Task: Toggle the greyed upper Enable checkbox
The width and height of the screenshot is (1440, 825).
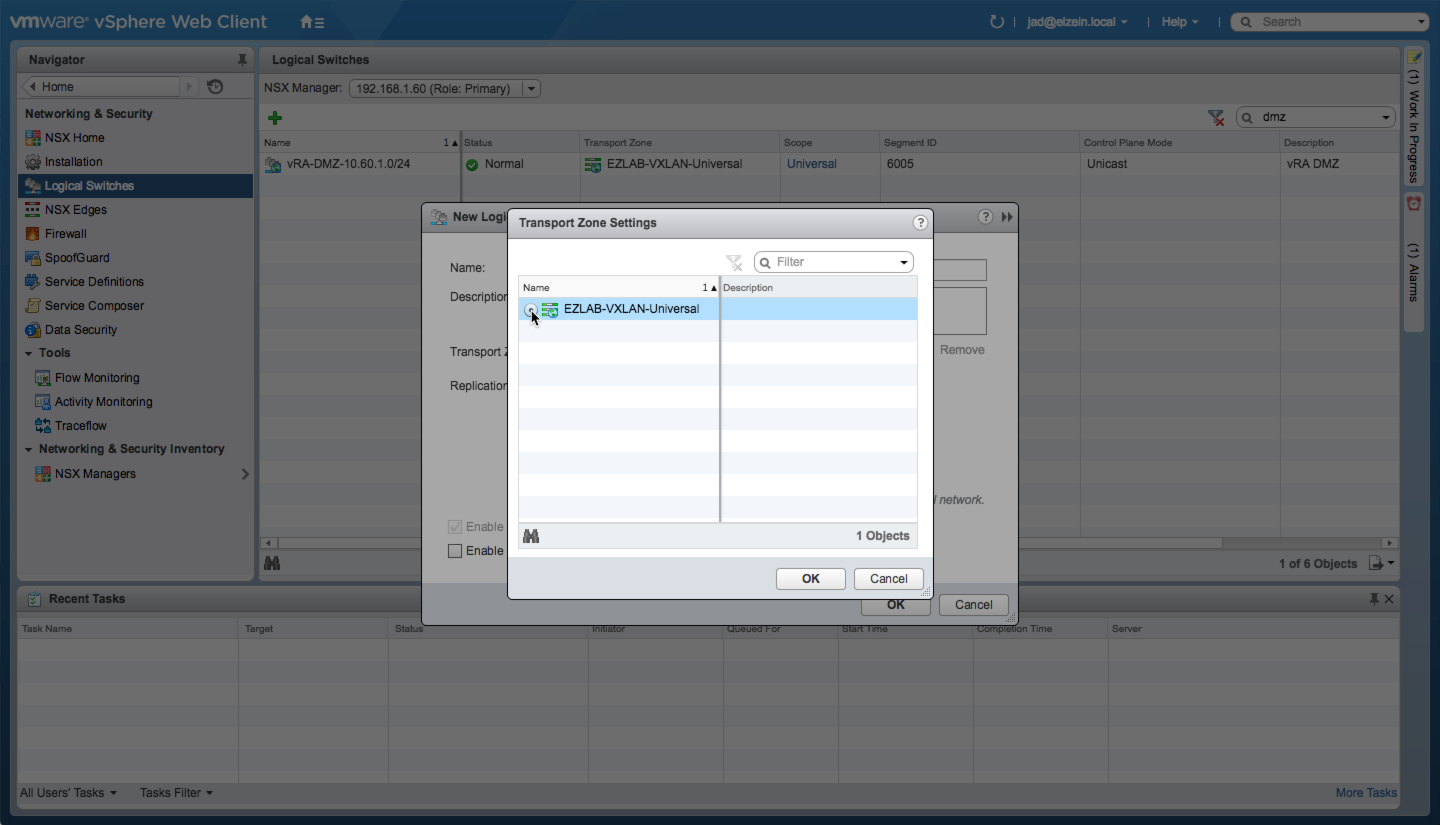Action: 455,527
